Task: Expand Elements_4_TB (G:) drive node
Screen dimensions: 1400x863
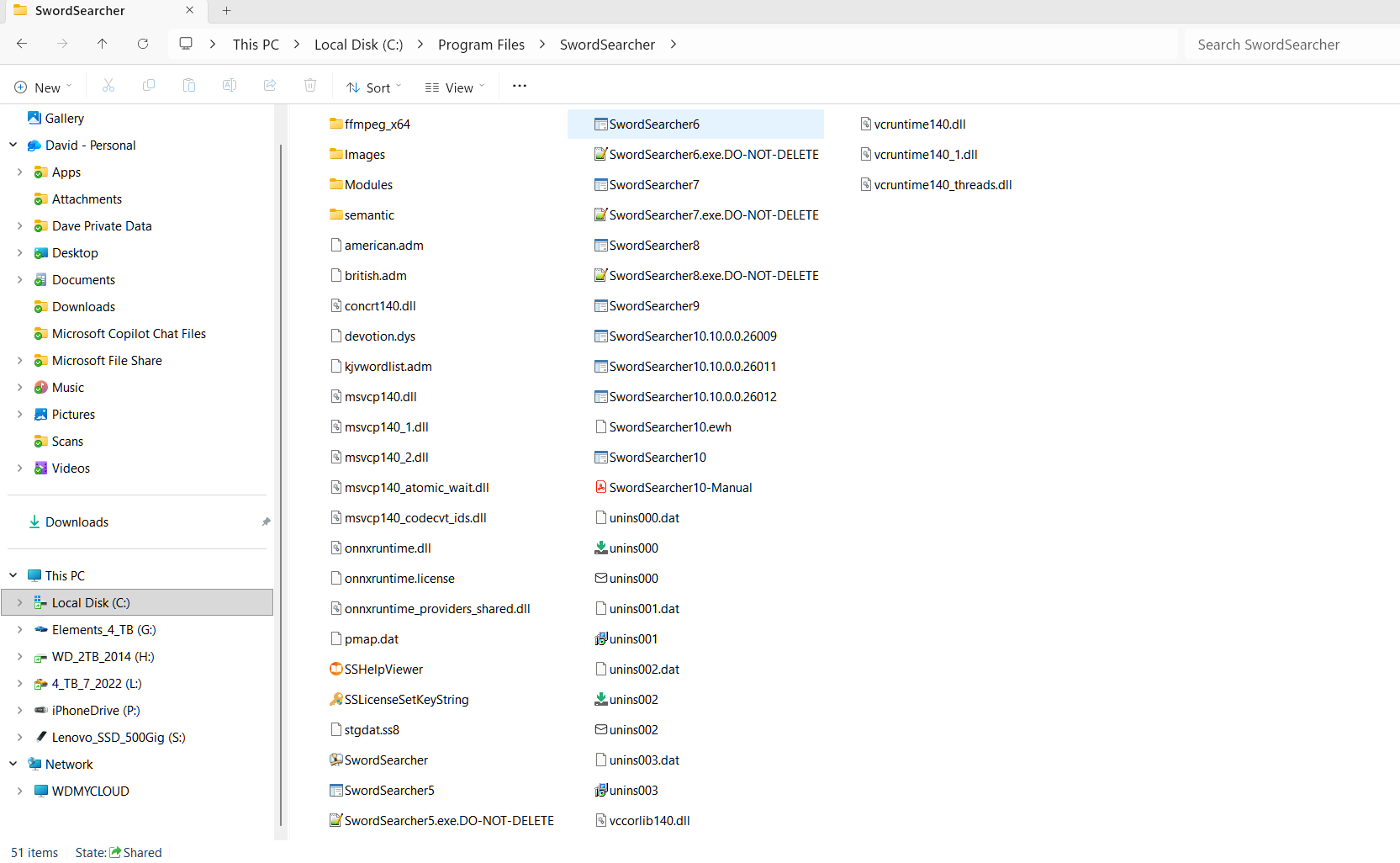Action: pos(20,629)
